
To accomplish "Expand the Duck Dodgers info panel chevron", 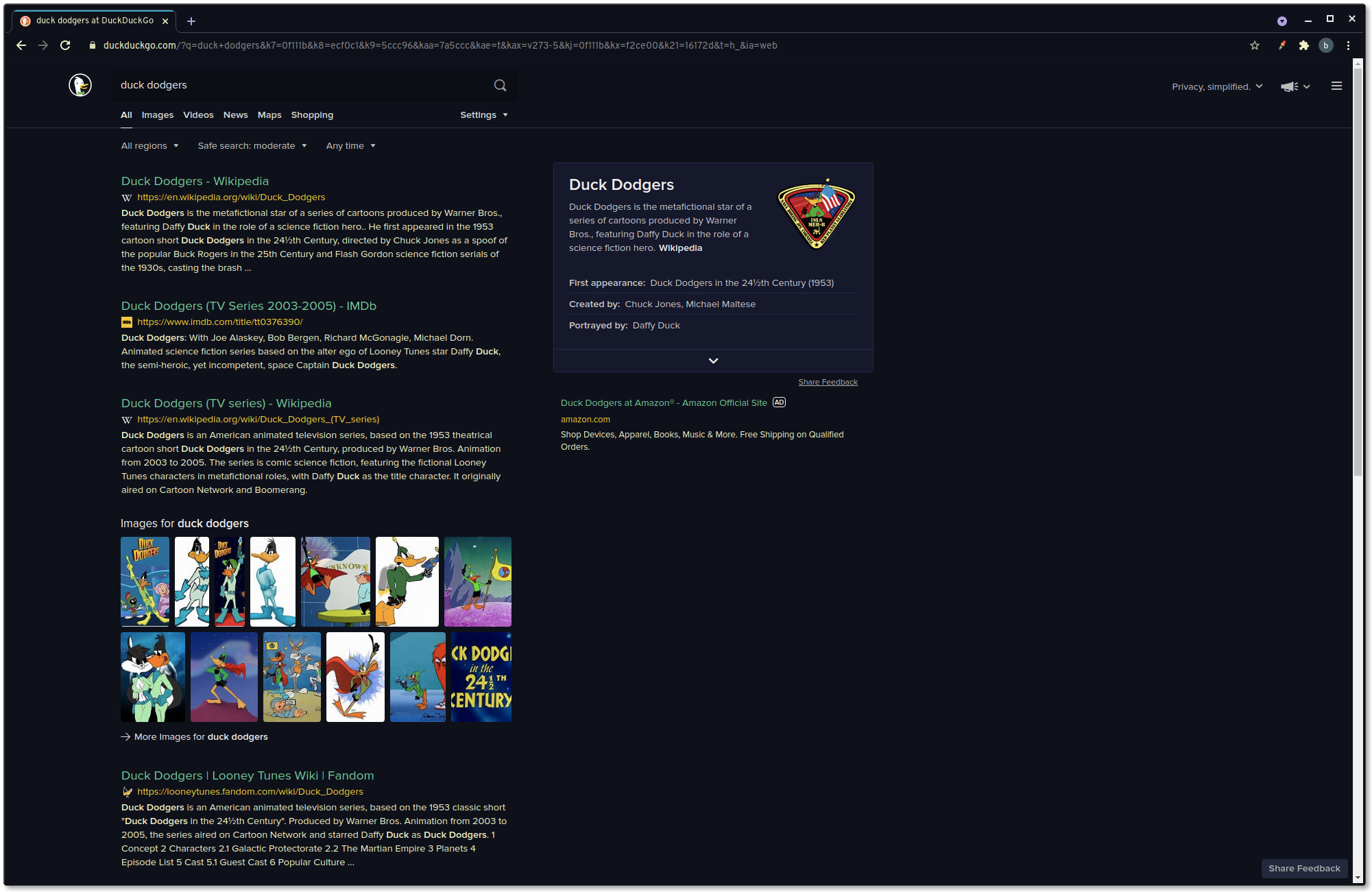I will point(713,361).
